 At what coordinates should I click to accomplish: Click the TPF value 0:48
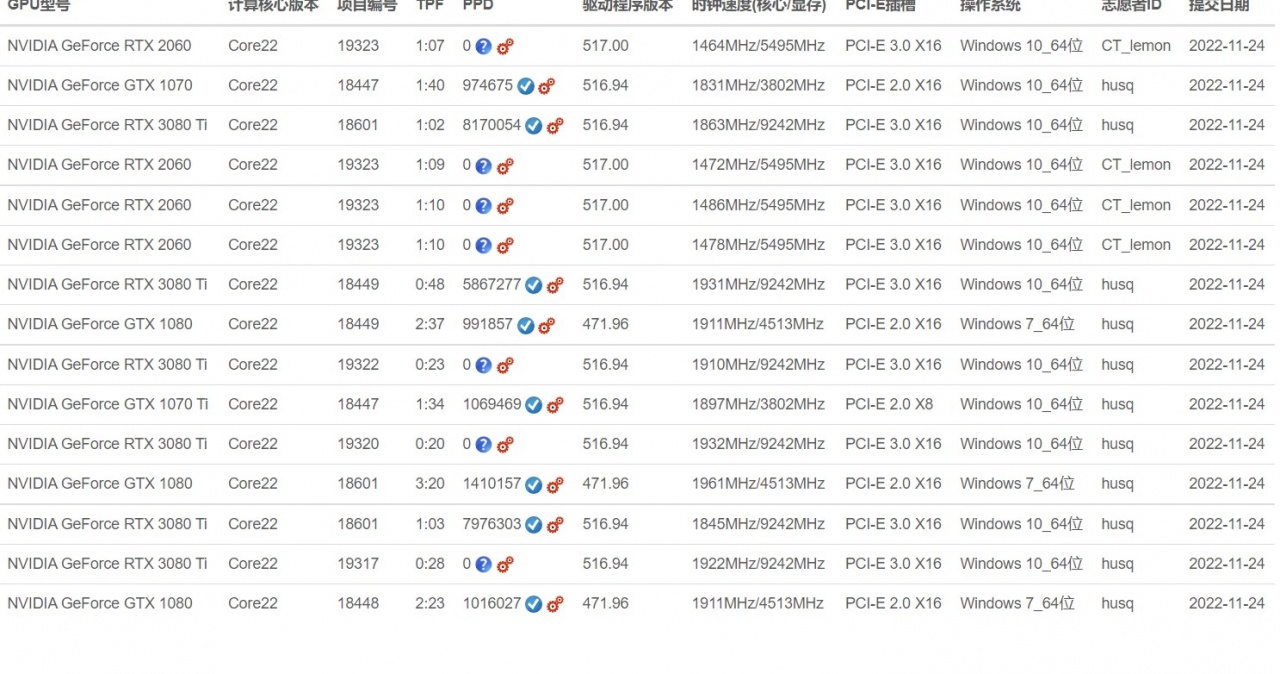[x=430, y=284]
